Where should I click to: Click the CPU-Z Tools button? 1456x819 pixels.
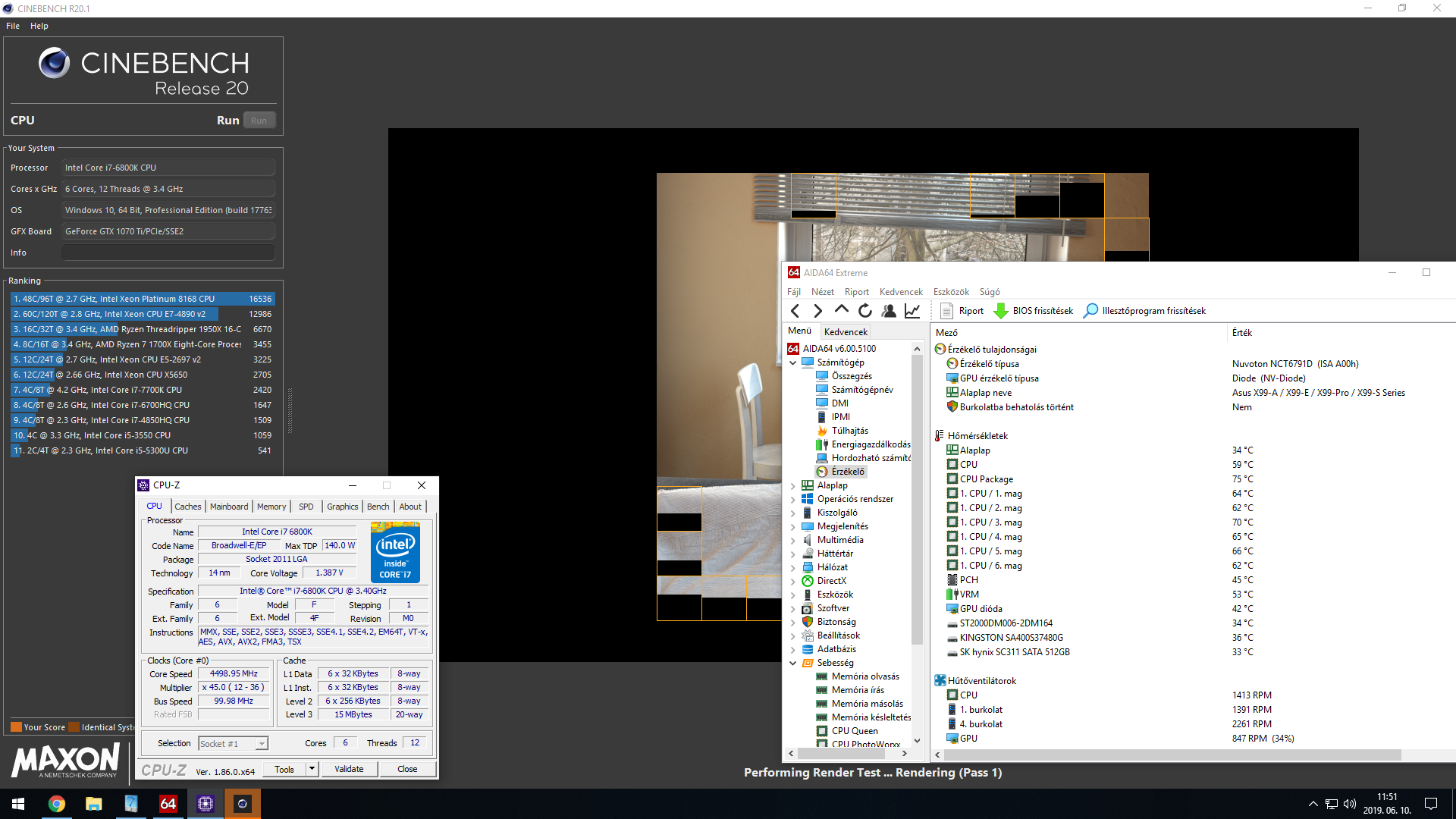pos(284,769)
